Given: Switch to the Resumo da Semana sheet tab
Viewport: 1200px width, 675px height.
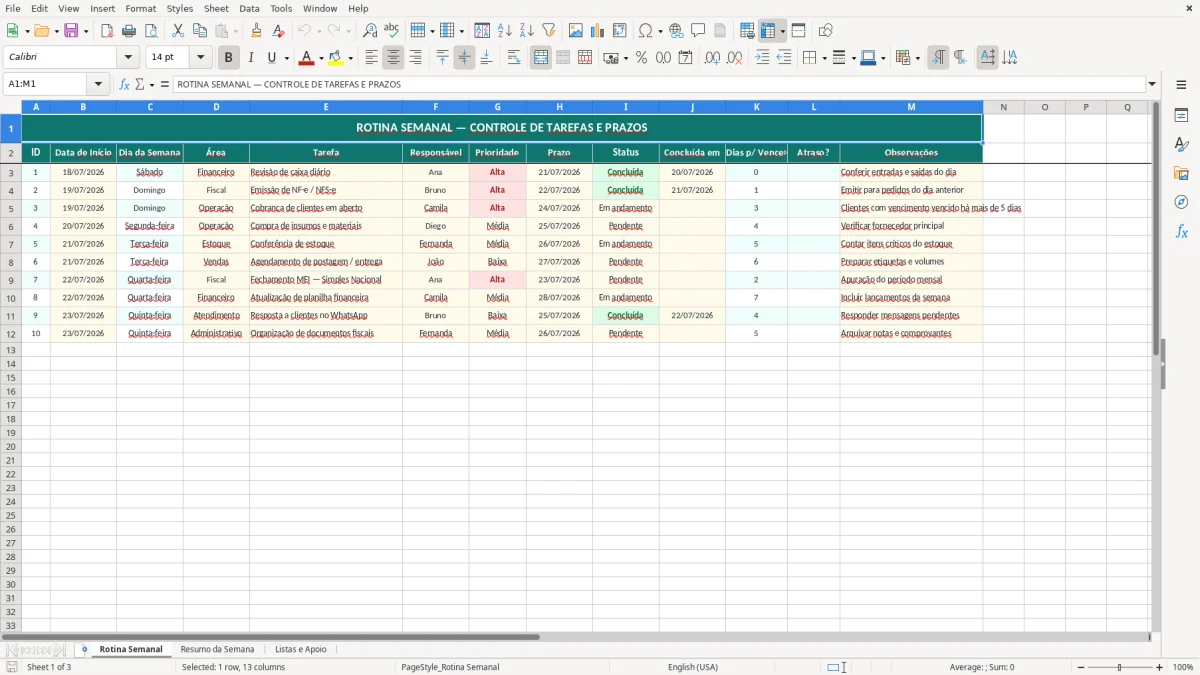Looking at the screenshot, I should pyautogui.click(x=217, y=649).
